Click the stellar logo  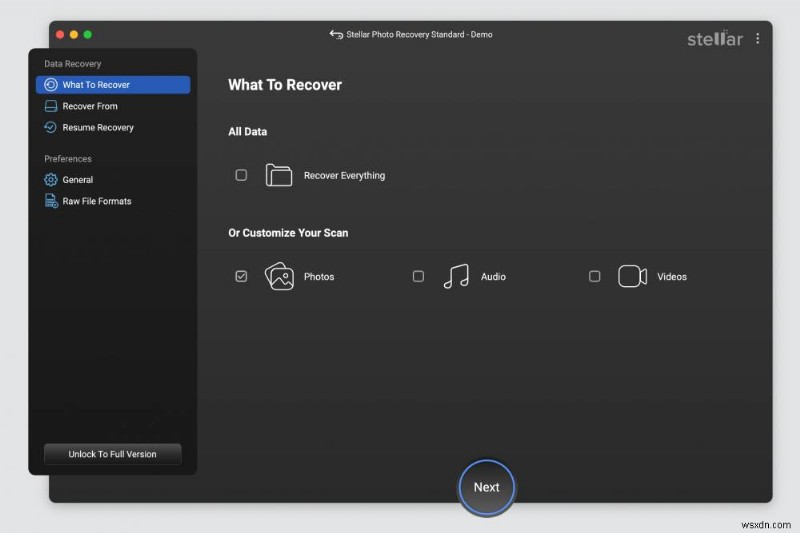click(714, 39)
